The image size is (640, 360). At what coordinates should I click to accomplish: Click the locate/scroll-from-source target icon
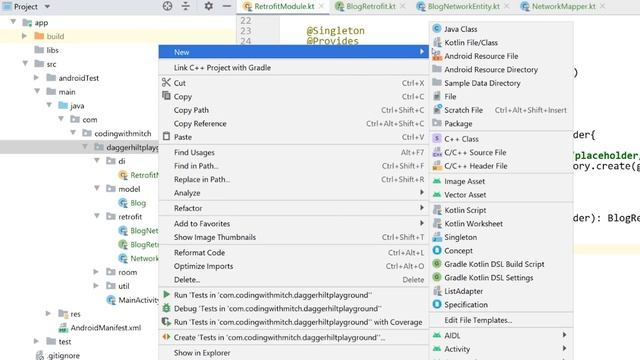pyautogui.click(x=167, y=6)
